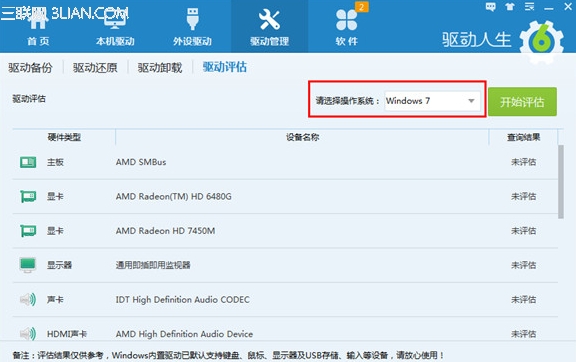Switch to the 驱动备份 tab

pyautogui.click(x=30, y=68)
